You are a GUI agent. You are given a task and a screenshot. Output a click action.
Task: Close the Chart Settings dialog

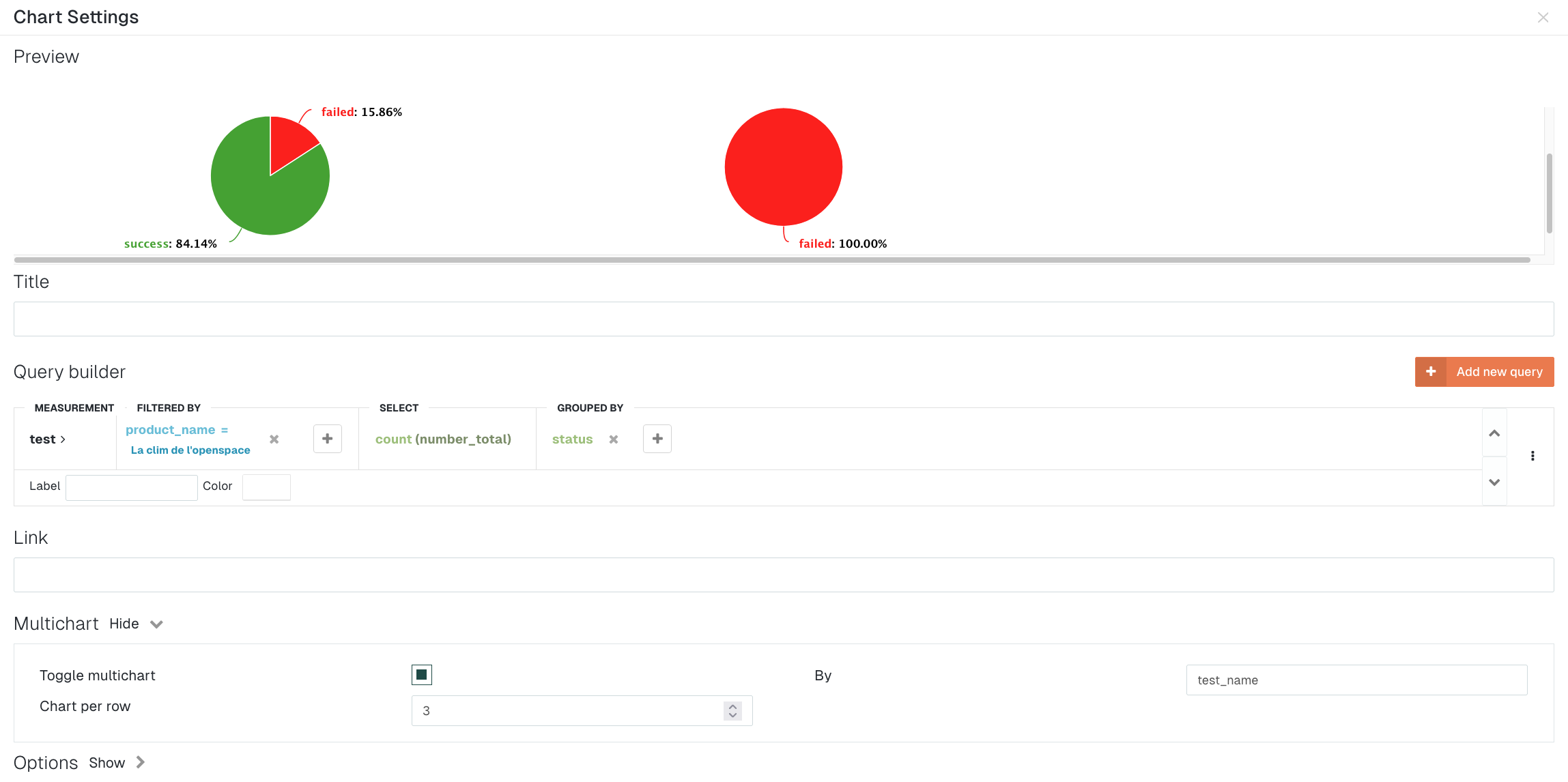click(1543, 18)
